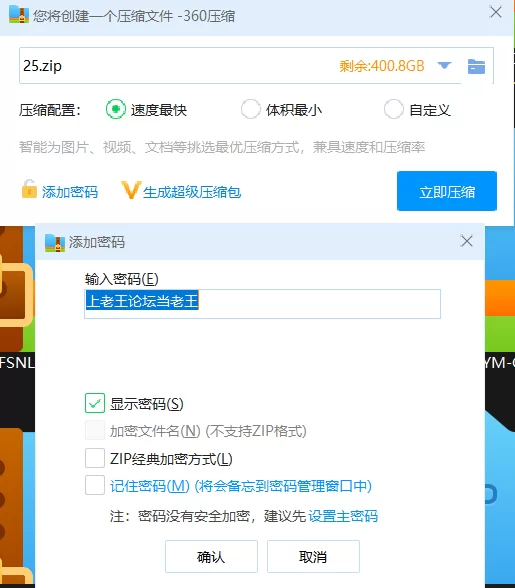Click the 设置主密码 link

343,516
